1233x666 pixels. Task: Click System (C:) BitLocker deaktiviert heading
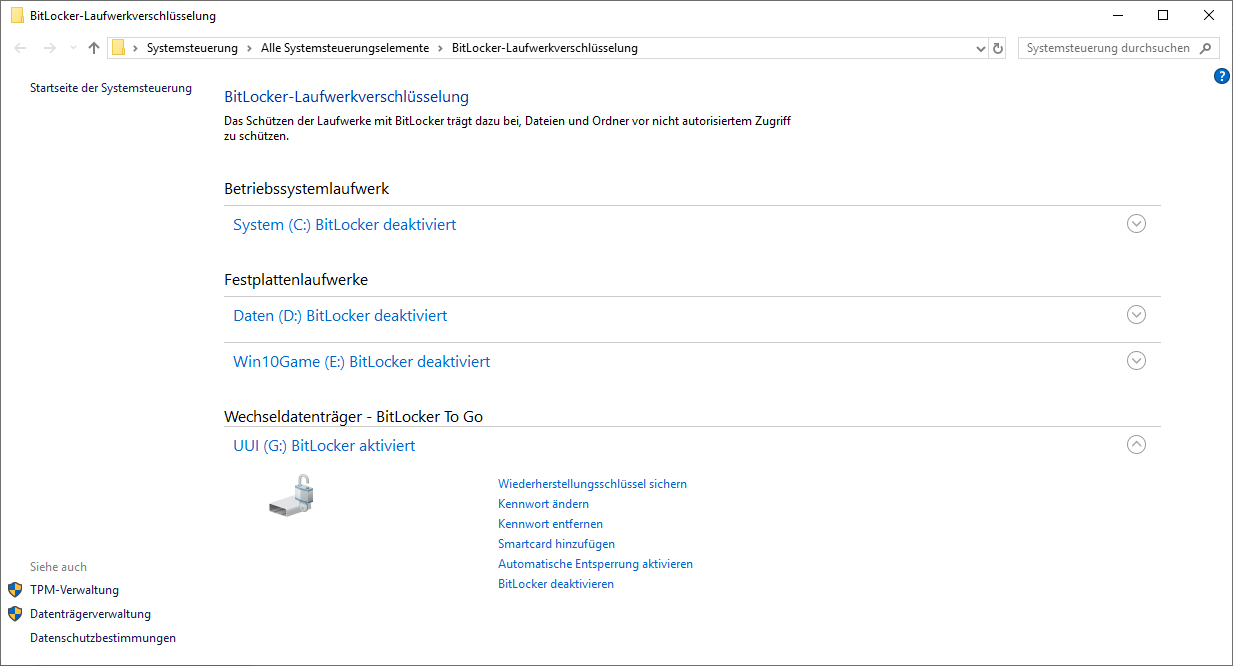(344, 225)
